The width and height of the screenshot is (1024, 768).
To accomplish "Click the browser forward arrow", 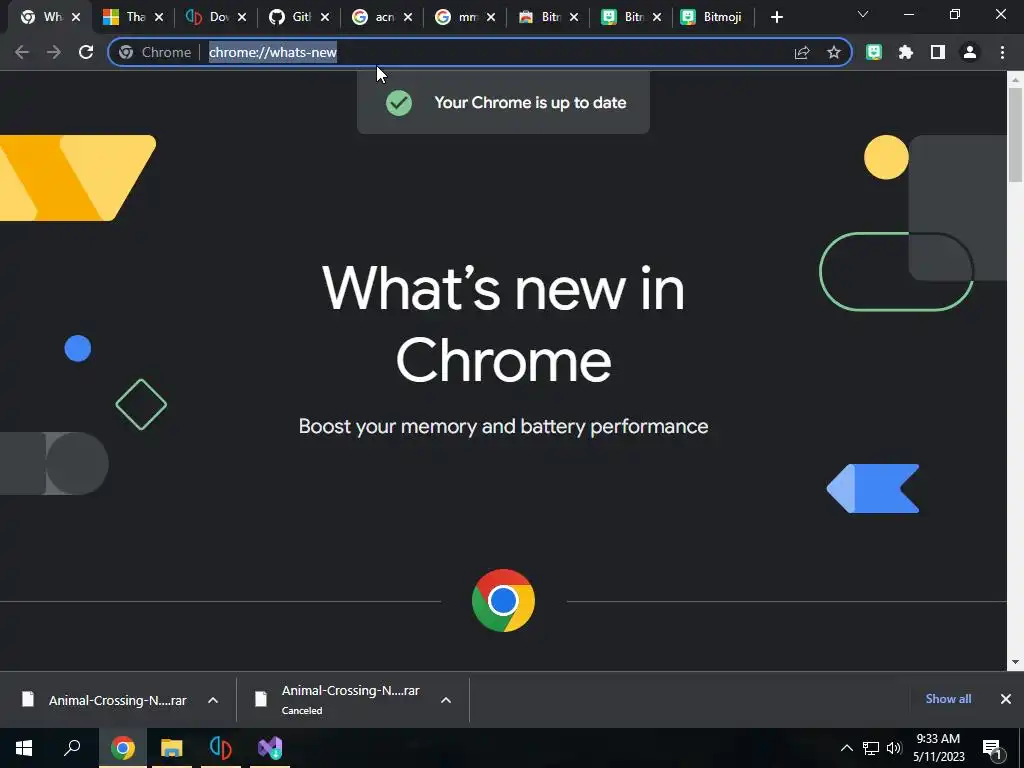I will (x=54, y=52).
